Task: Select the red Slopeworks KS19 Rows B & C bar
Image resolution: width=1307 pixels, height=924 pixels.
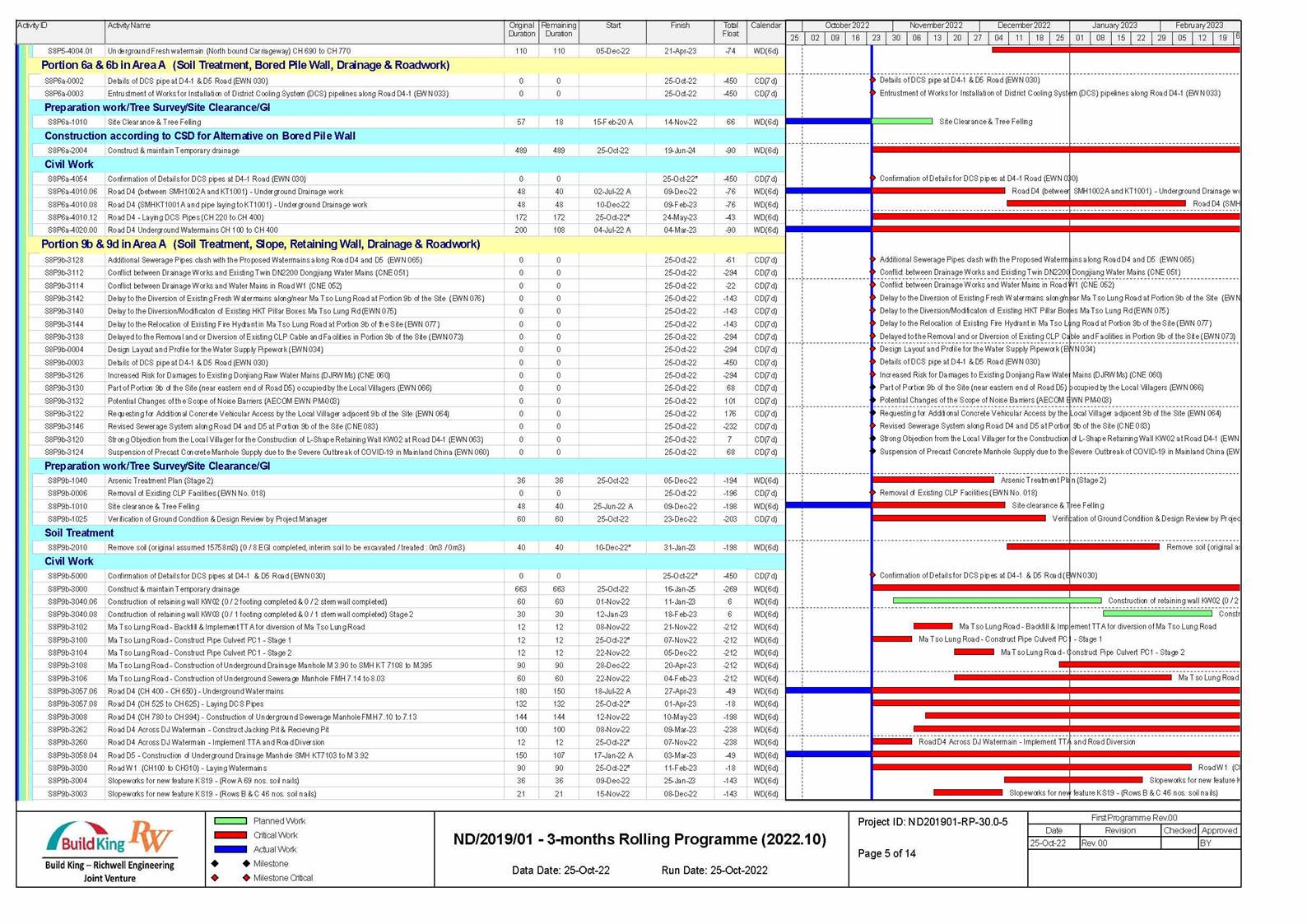Action: pos(968,793)
